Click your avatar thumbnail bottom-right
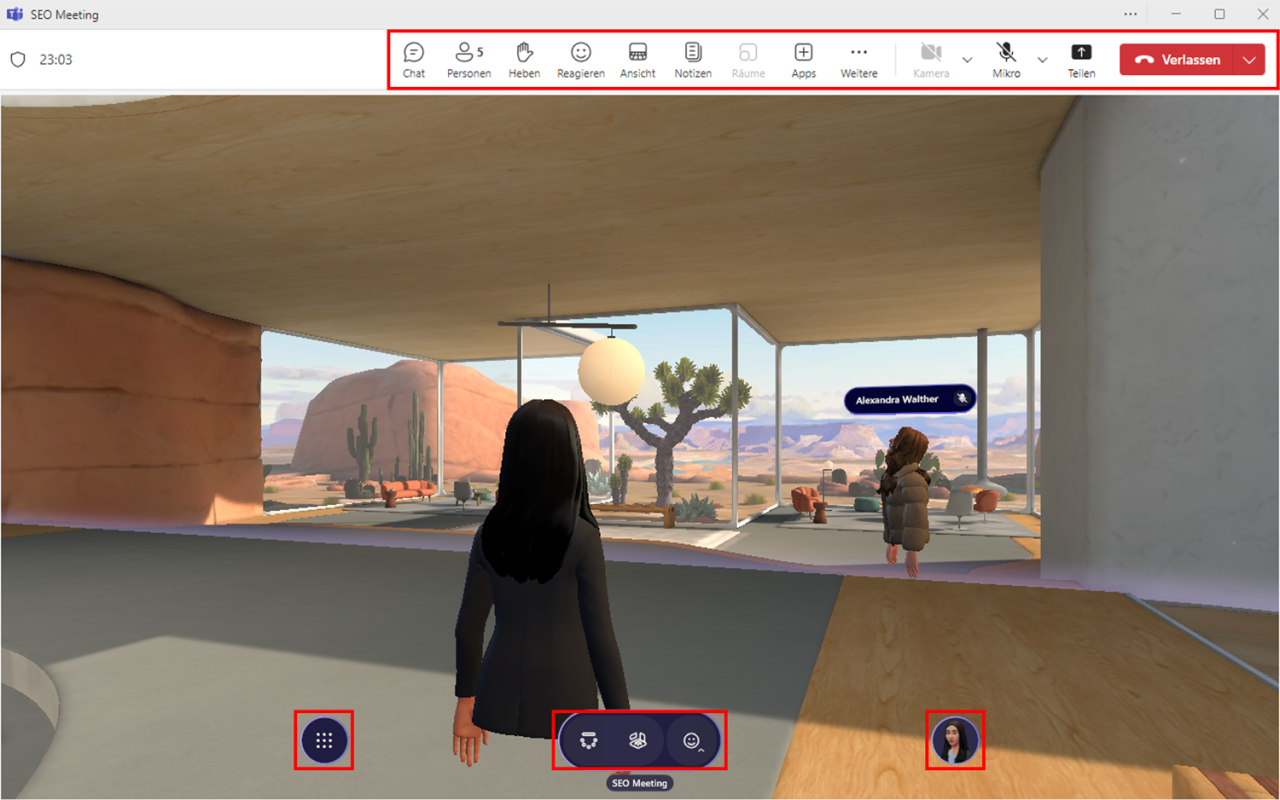The height and width of the screenshot is (800, 1280). [x=955, y=740]
